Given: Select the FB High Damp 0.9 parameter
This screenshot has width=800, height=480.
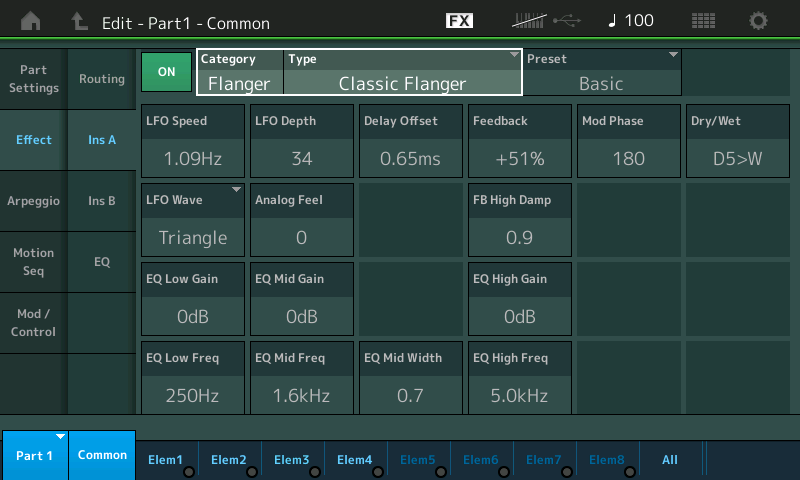Looking at the screenshot, I should point(520,220).
